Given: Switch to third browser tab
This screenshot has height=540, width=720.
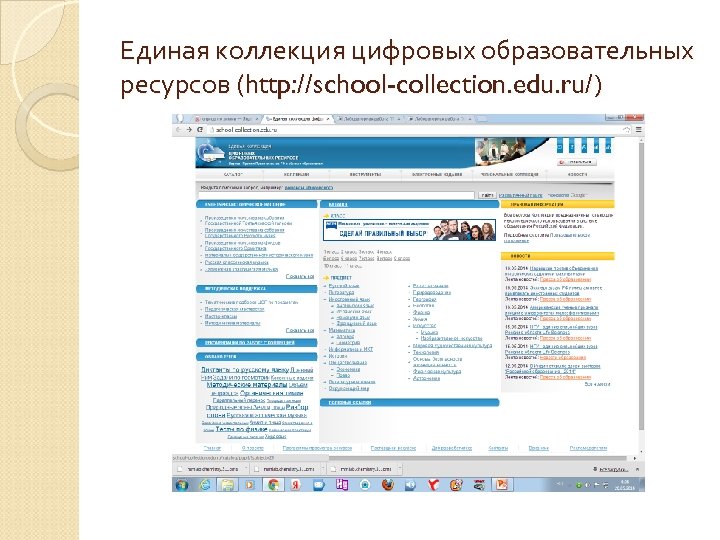Looking at the screenshot, I should [x=368, y=119].
